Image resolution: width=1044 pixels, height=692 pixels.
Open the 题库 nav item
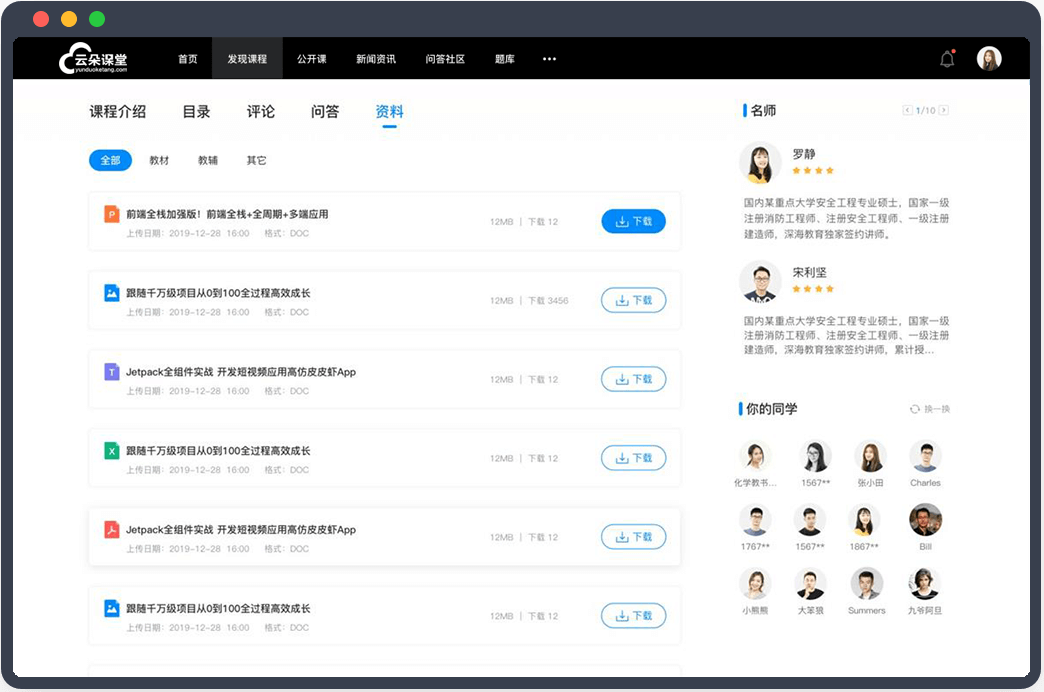[x=505, y=59]
